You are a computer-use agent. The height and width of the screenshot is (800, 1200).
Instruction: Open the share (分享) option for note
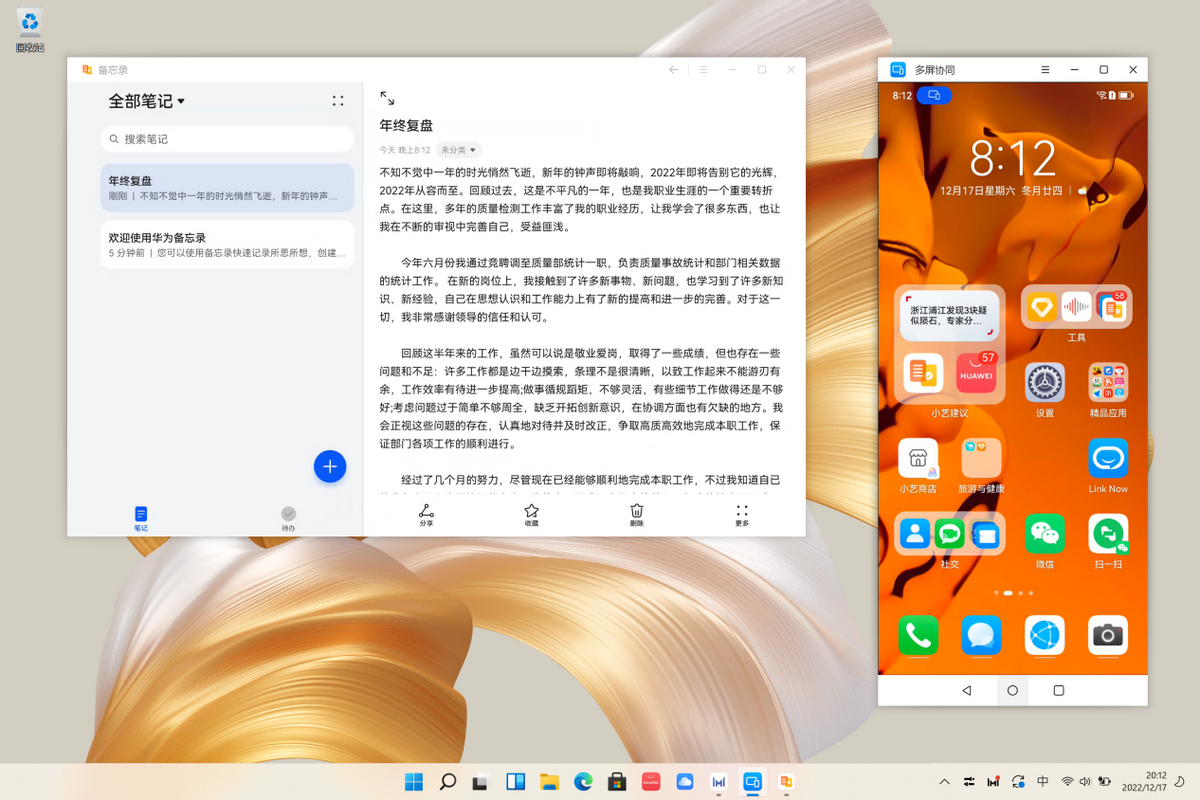[426, 515]
